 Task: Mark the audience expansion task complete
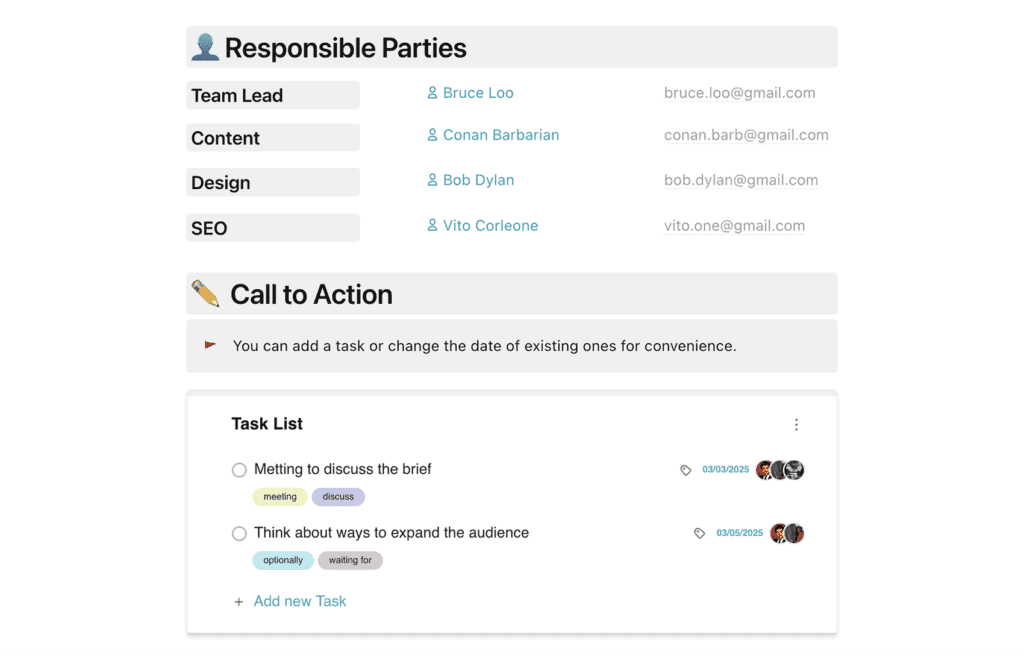(239, 533)
